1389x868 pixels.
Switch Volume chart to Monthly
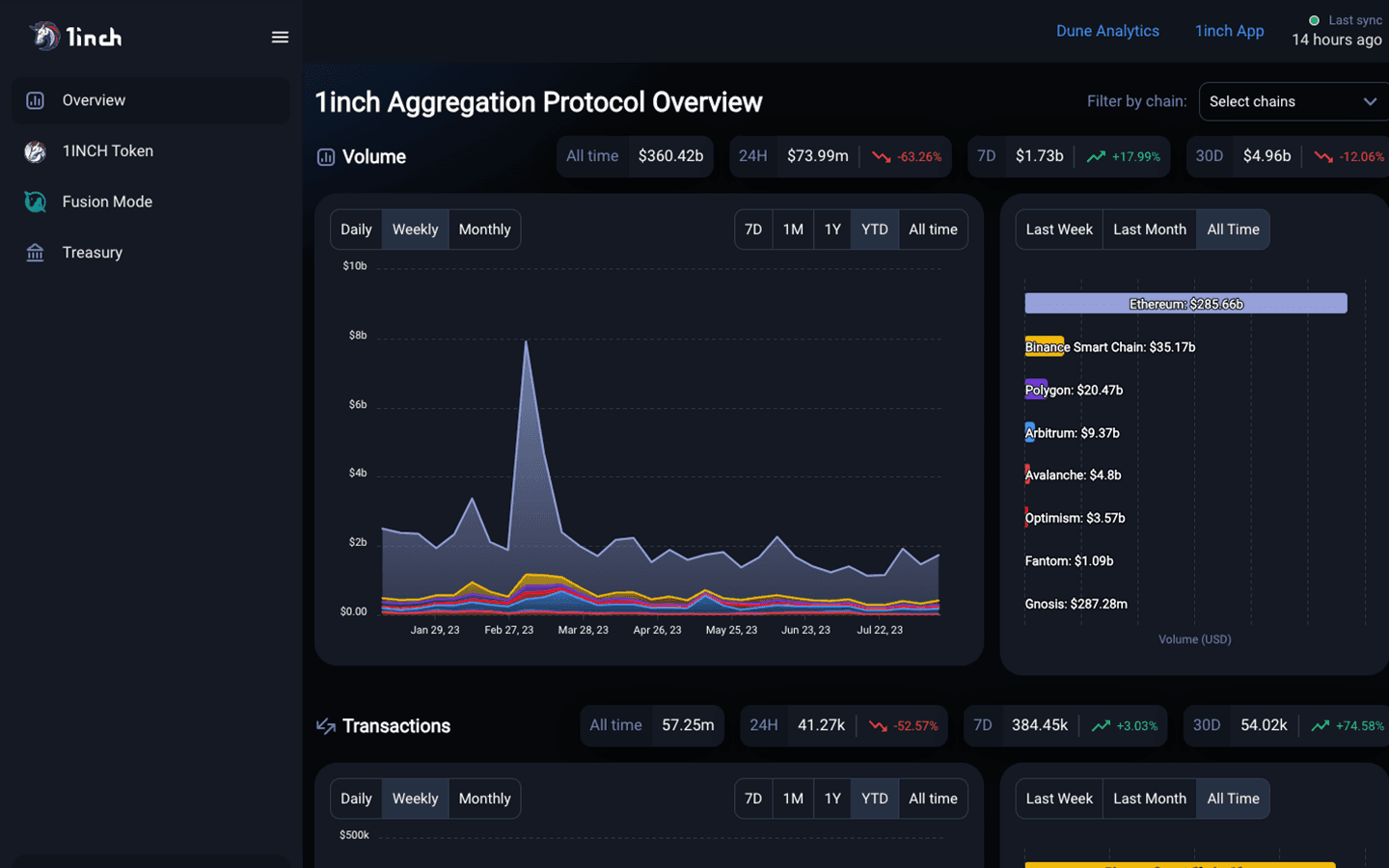point(484,230)
